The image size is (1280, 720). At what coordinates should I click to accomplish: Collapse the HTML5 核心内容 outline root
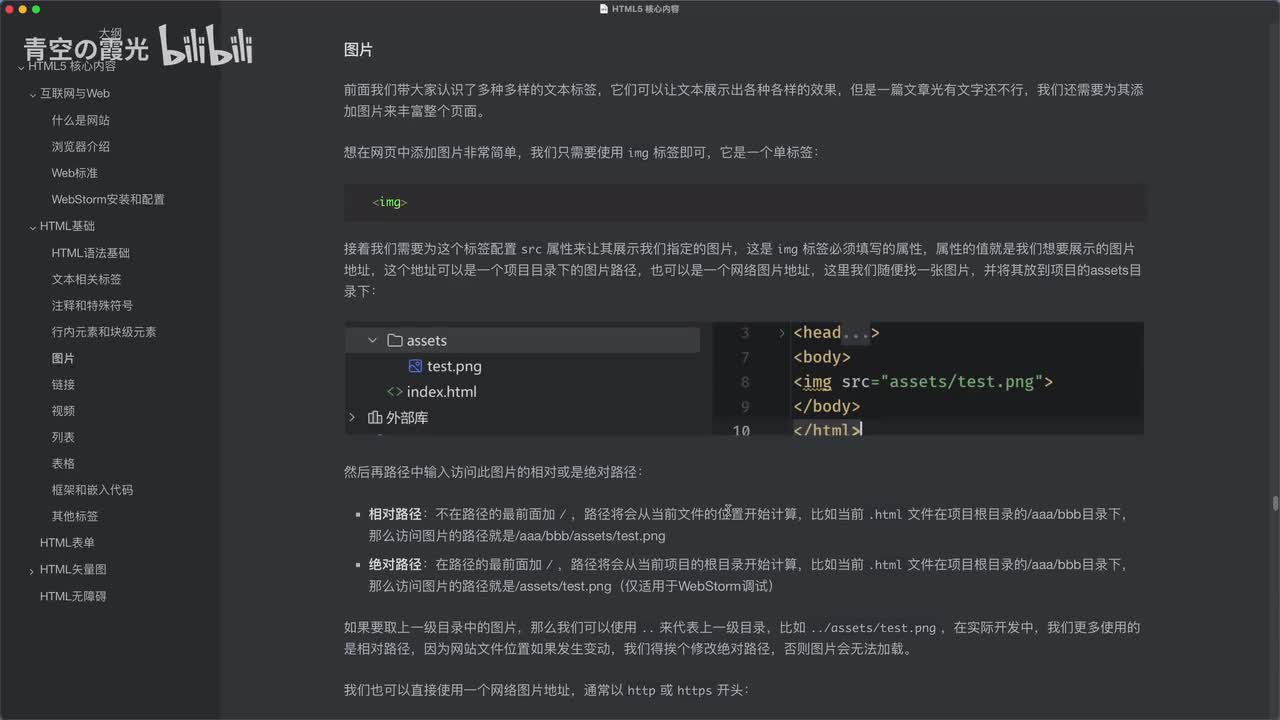21,67
